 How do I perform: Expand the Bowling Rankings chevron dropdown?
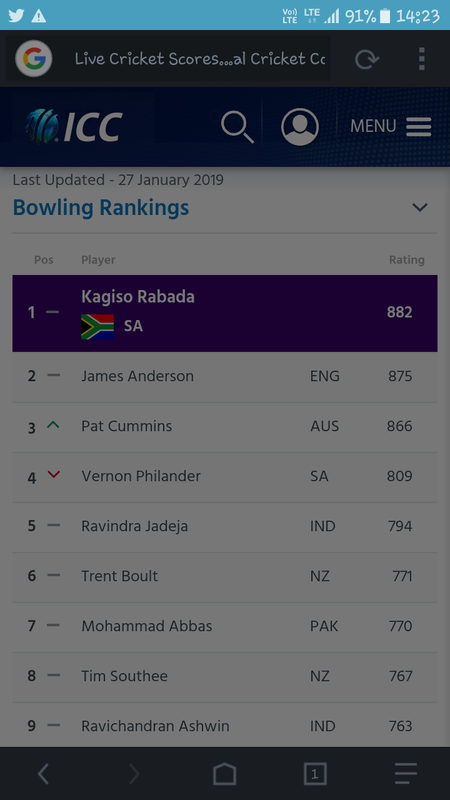(x=420, y=207)
